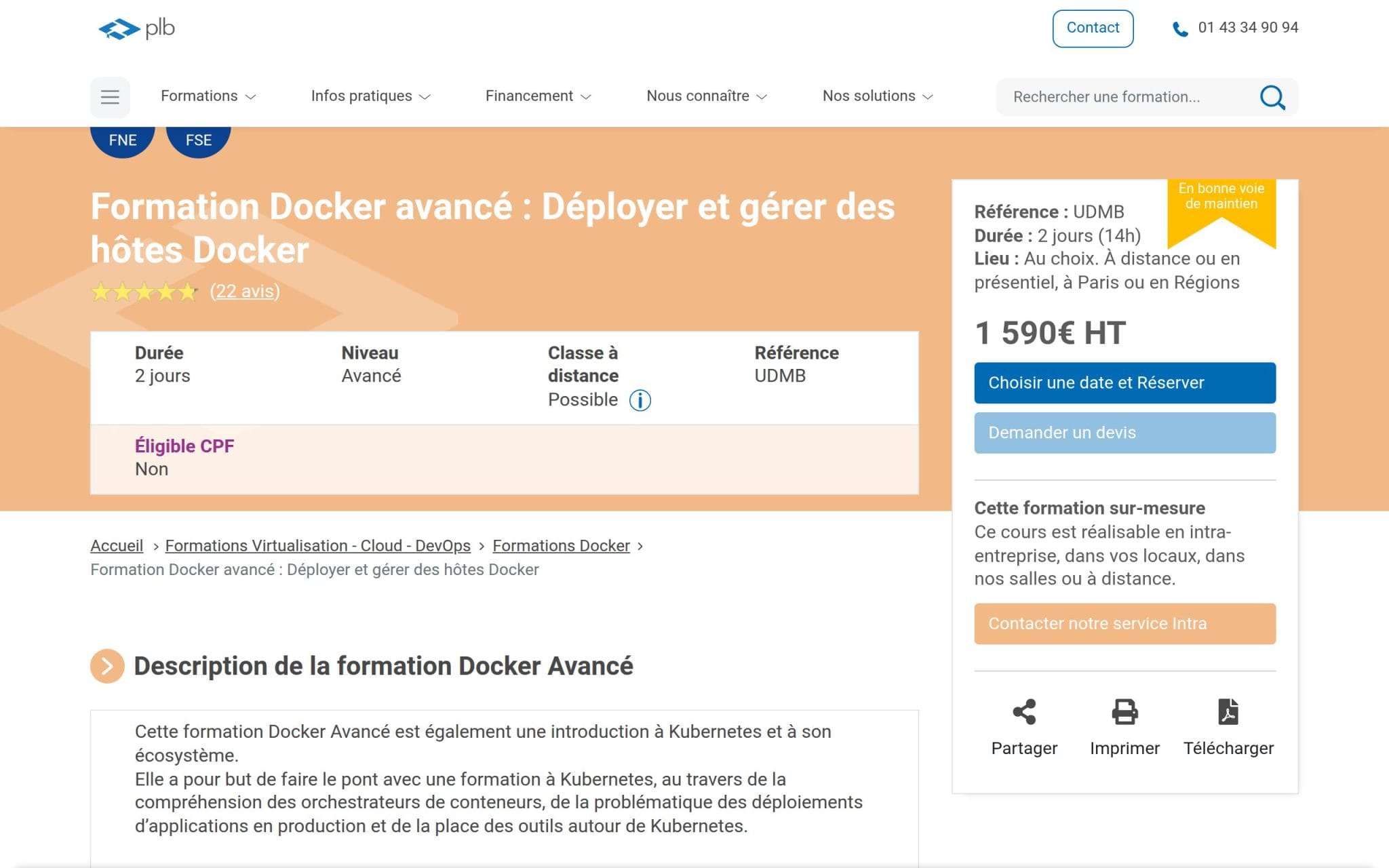
Task: Expand the Formations menu
Action: click(208, 96)
